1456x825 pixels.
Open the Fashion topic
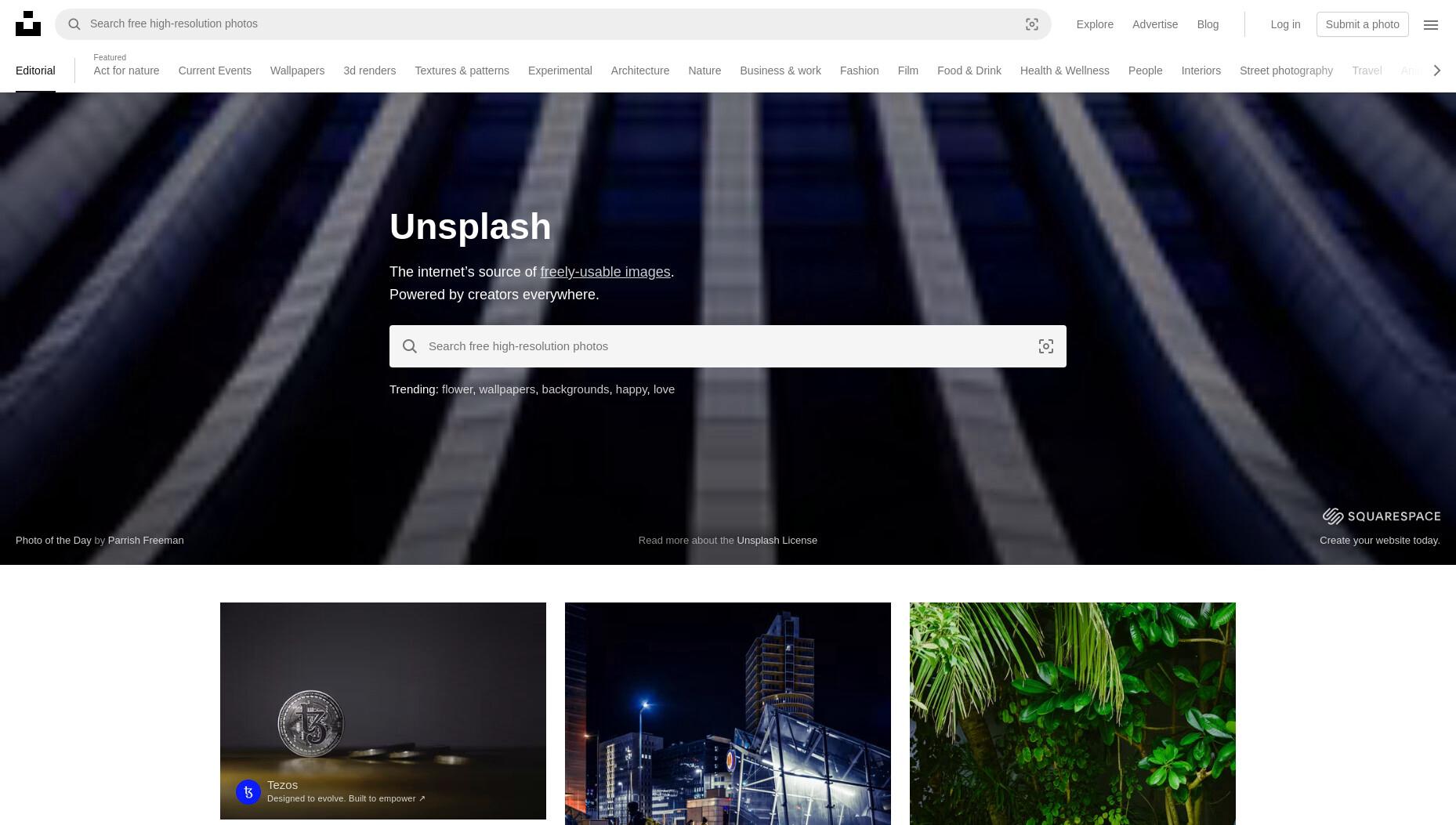pyautogui.click(x=859, y=71)
